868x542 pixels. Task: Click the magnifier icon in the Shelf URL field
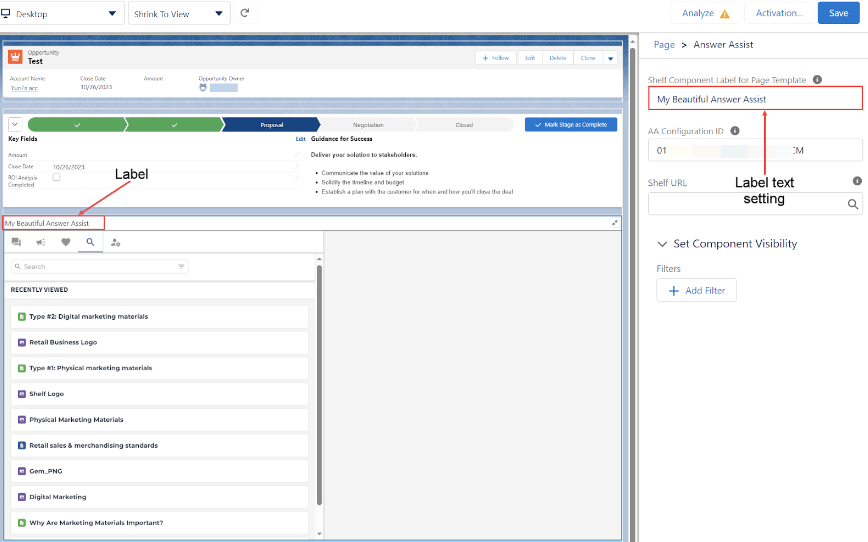(853, 204)
